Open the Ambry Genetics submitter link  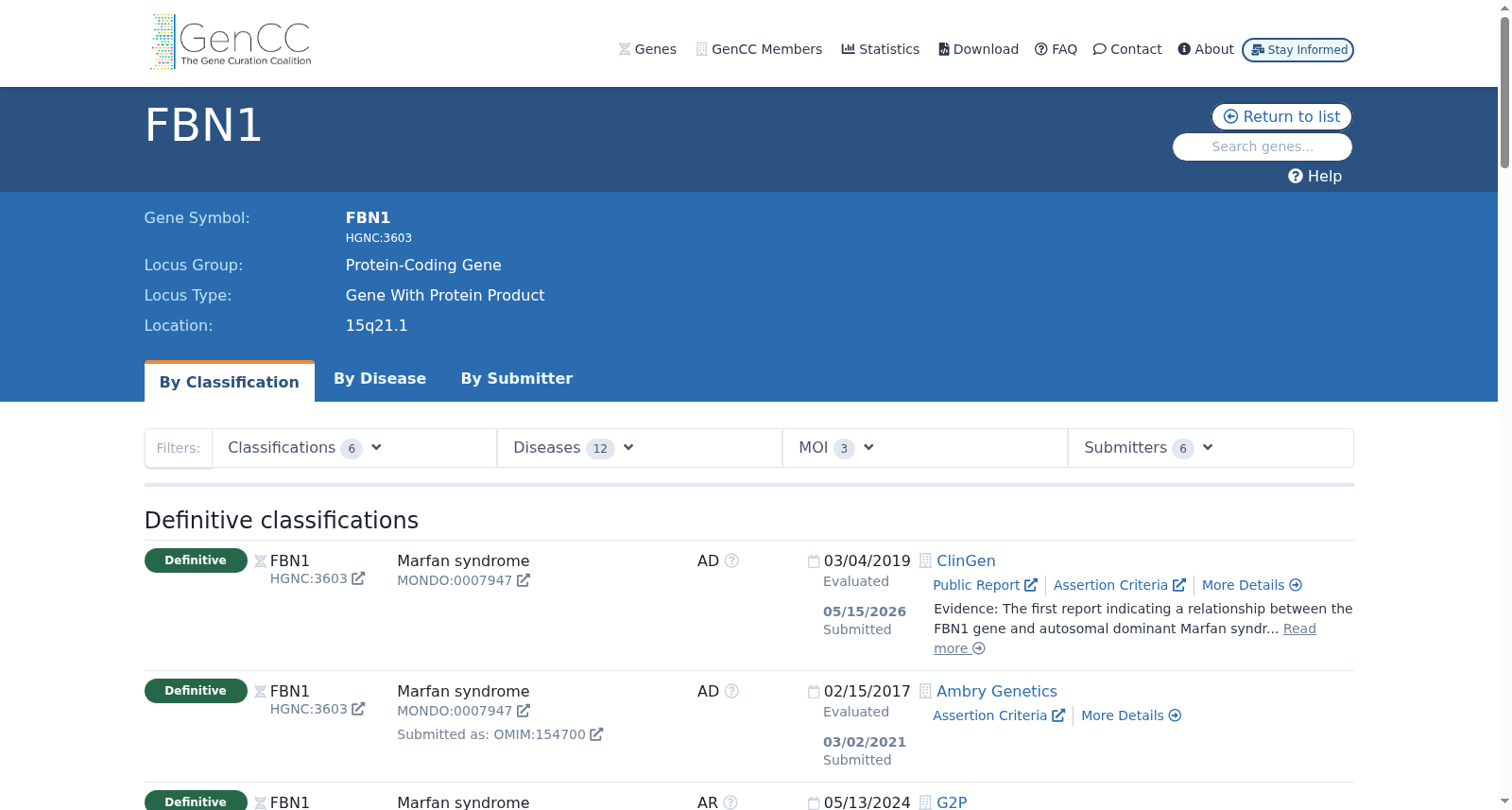coord(997,691)
